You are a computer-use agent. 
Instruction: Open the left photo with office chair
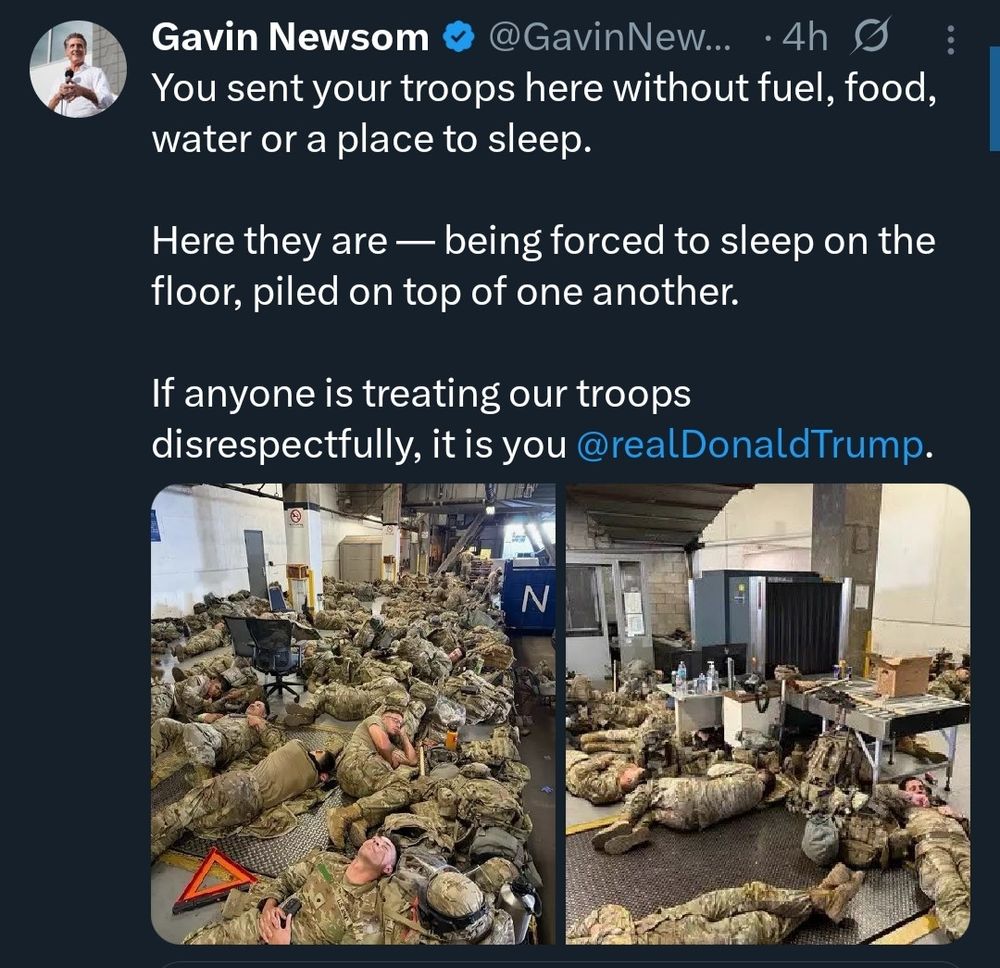pos(353,714)
